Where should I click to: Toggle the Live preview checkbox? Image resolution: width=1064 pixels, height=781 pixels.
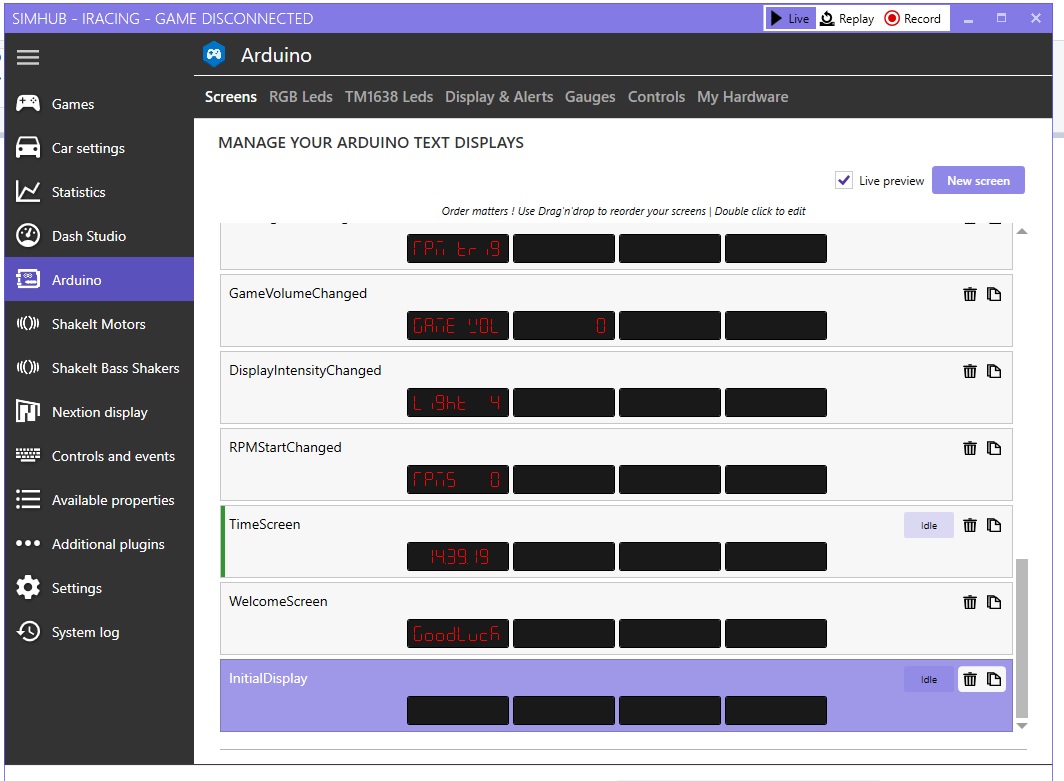click(843, 180)
